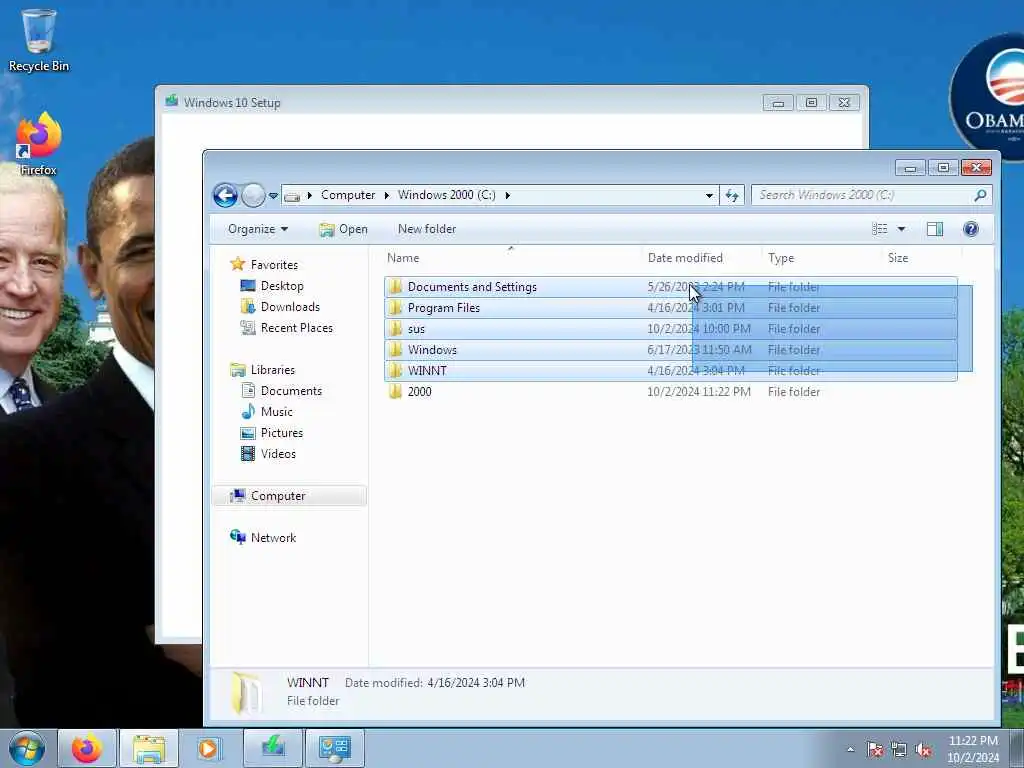Toggle the preview pane icon

[x=935, y=229]
